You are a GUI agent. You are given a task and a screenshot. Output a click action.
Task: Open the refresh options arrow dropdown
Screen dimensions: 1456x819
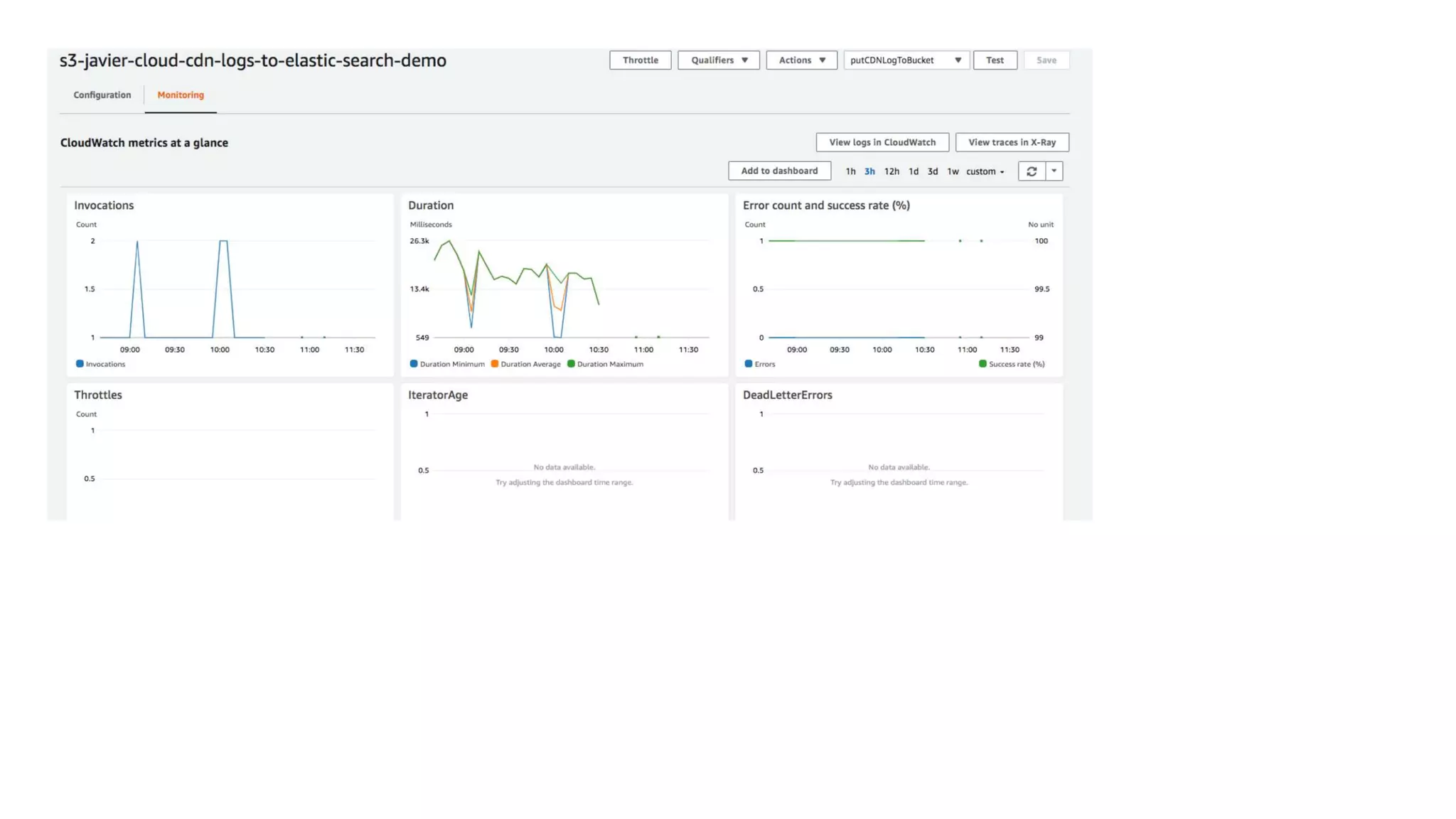(1054, 171)
